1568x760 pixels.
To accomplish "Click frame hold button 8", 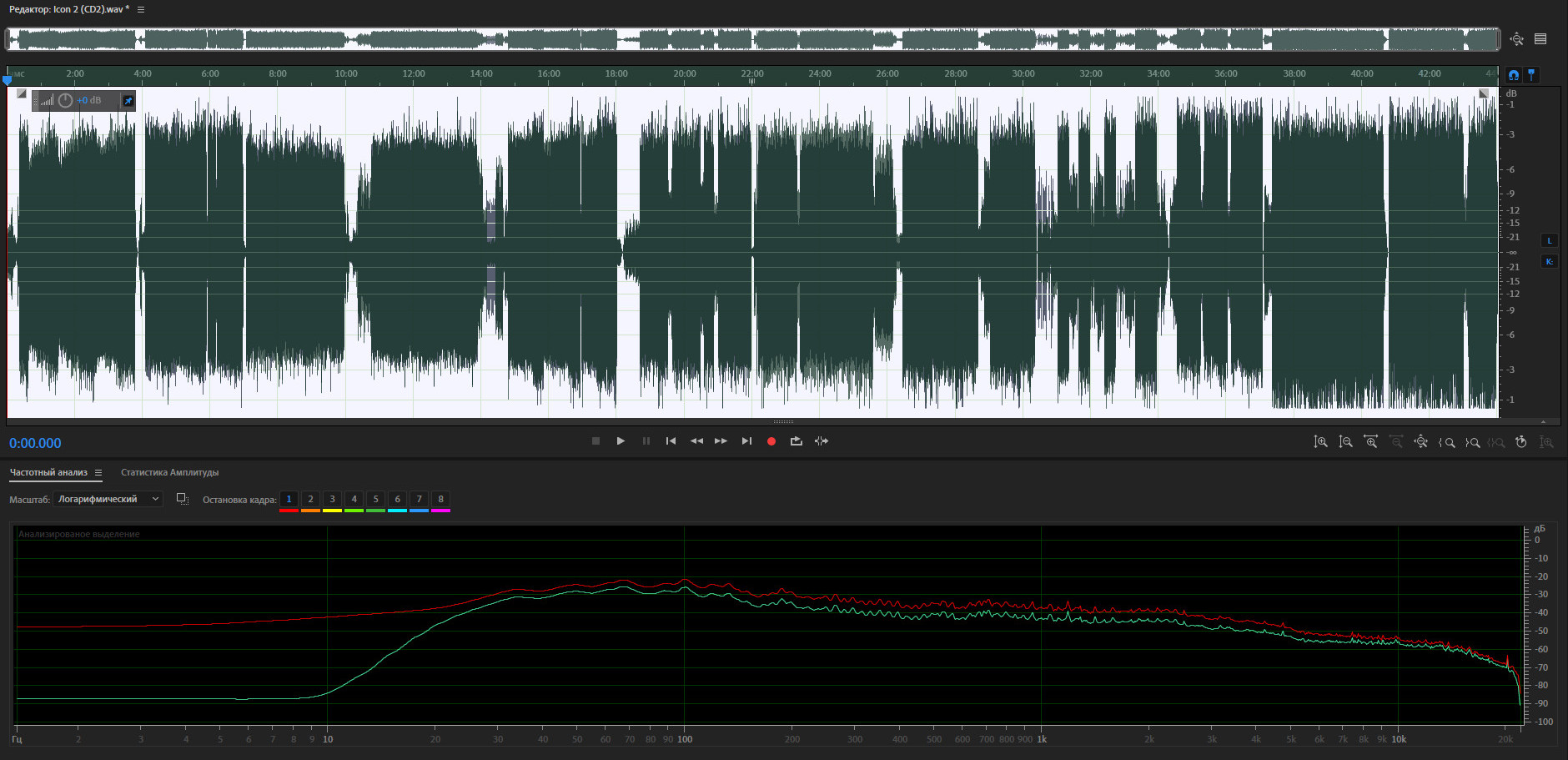I will [x=440, y=500].
